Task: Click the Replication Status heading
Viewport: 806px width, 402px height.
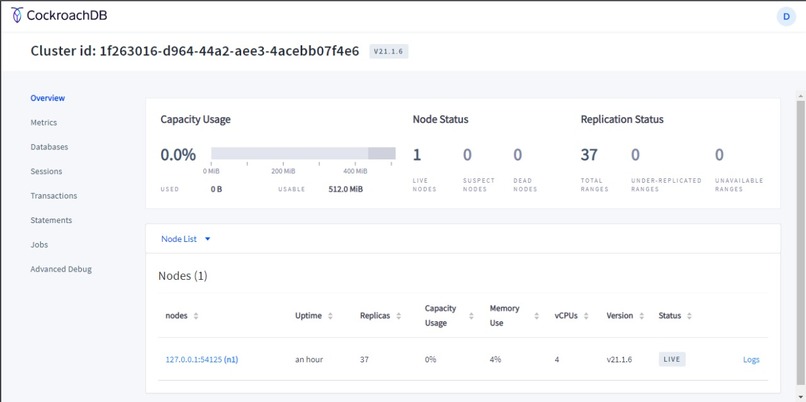Action: [622, 119]
